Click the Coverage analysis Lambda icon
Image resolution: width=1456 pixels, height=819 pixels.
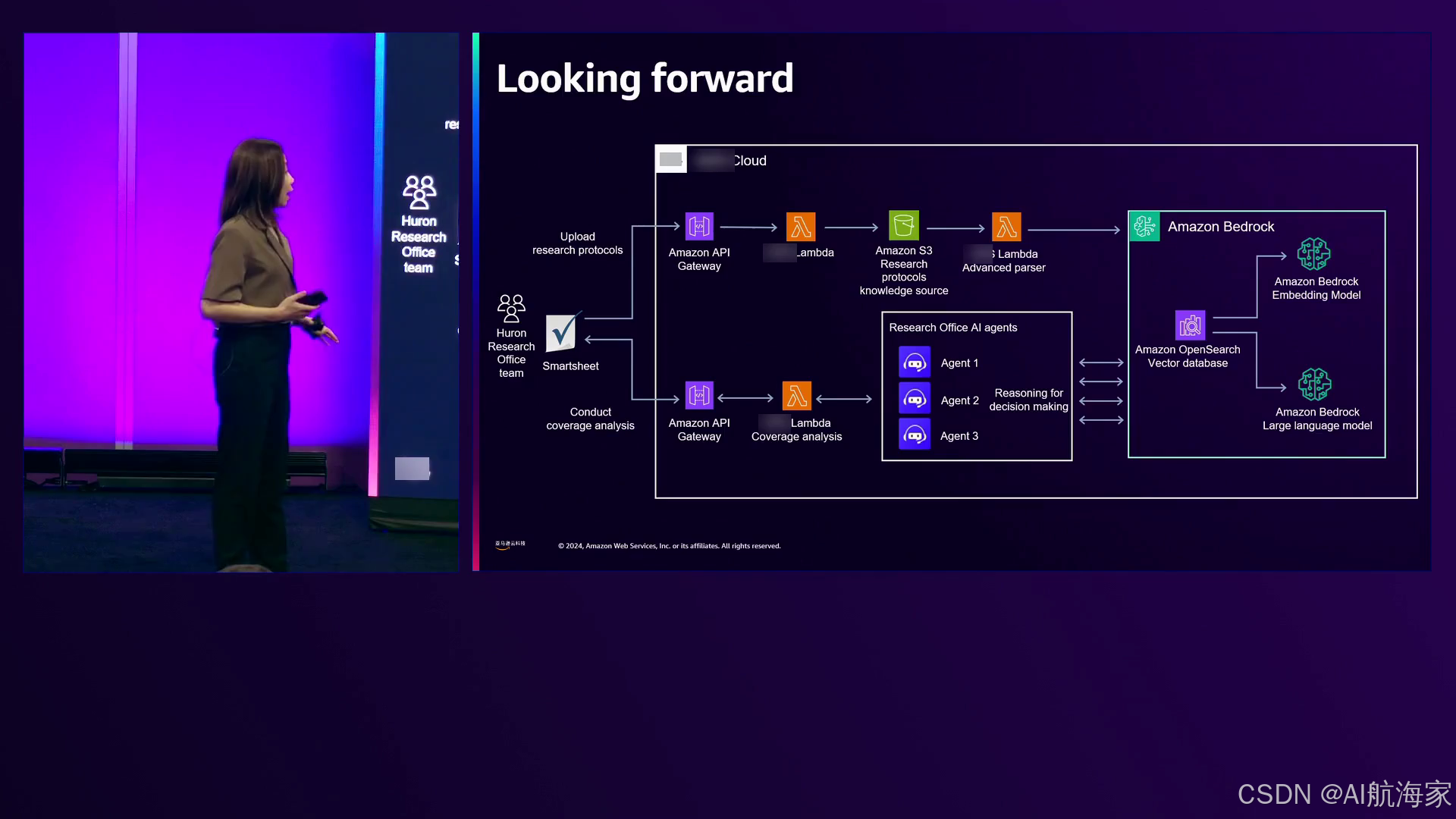click(796, 396)
